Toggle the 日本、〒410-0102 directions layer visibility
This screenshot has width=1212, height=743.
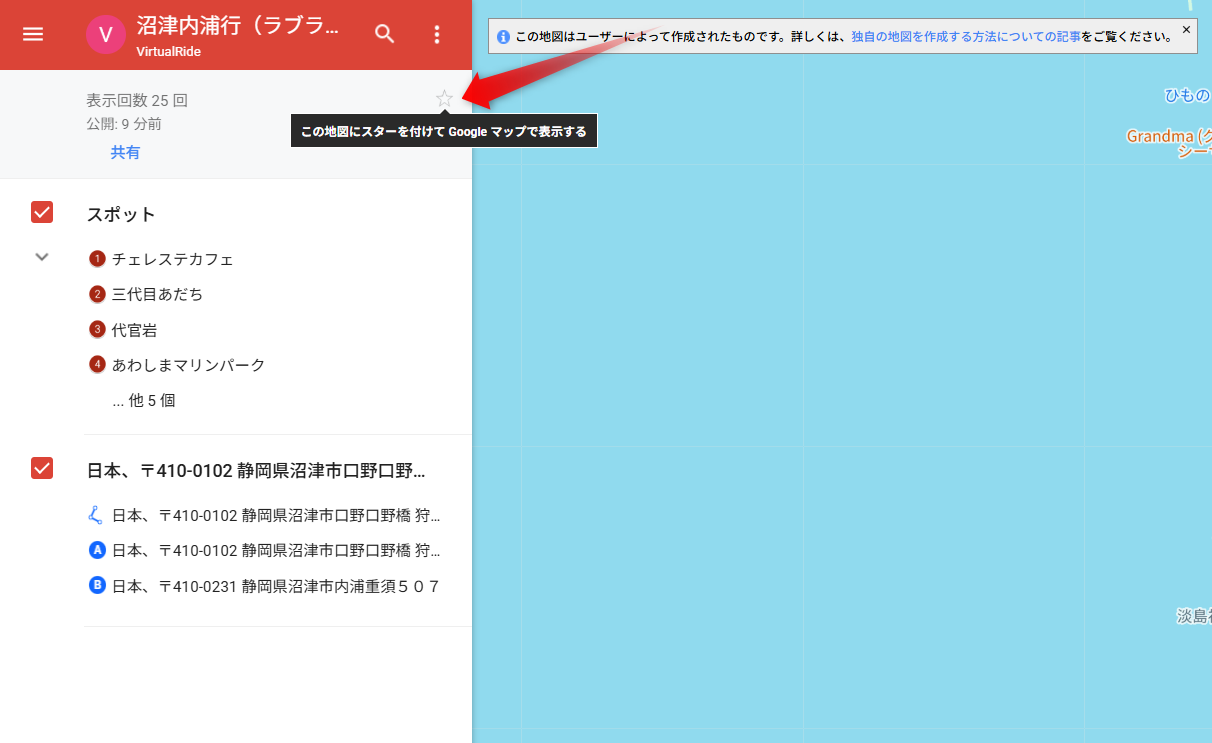[x=41, y=467]
